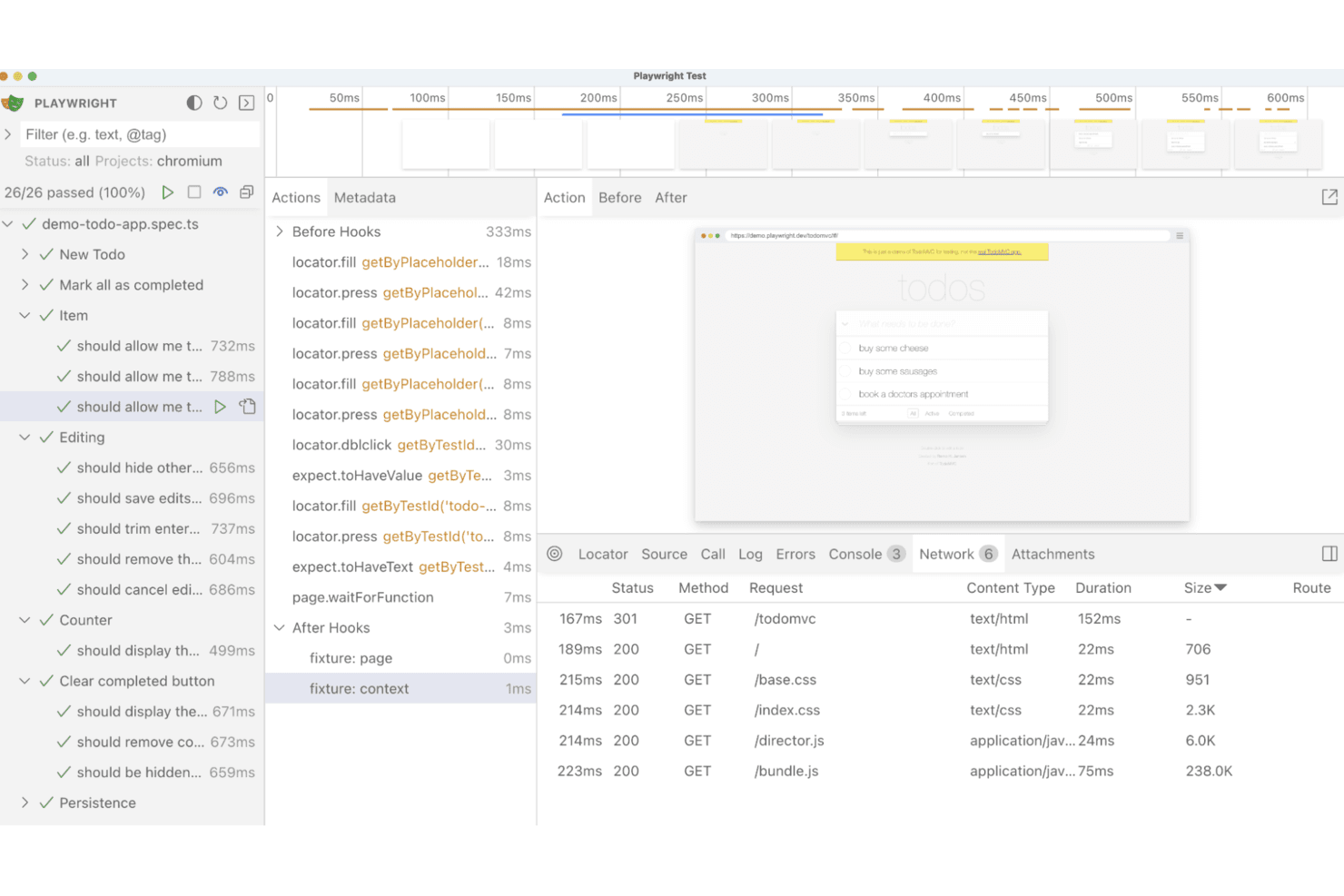Click the stop tests square icon
Image resolution: width=1344 pixels, height=896 pixels.
(x=194, y=192)
